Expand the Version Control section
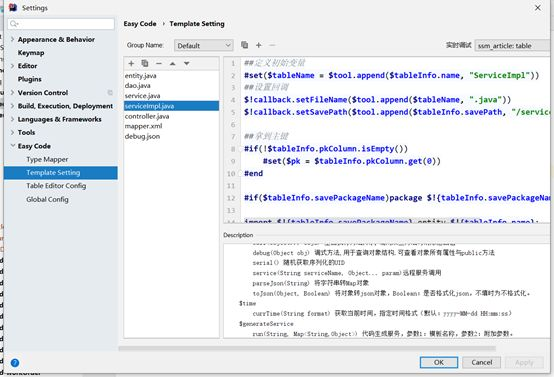This screenshot has width=554, height=377. pyautogui.click(x=12, y=93)
